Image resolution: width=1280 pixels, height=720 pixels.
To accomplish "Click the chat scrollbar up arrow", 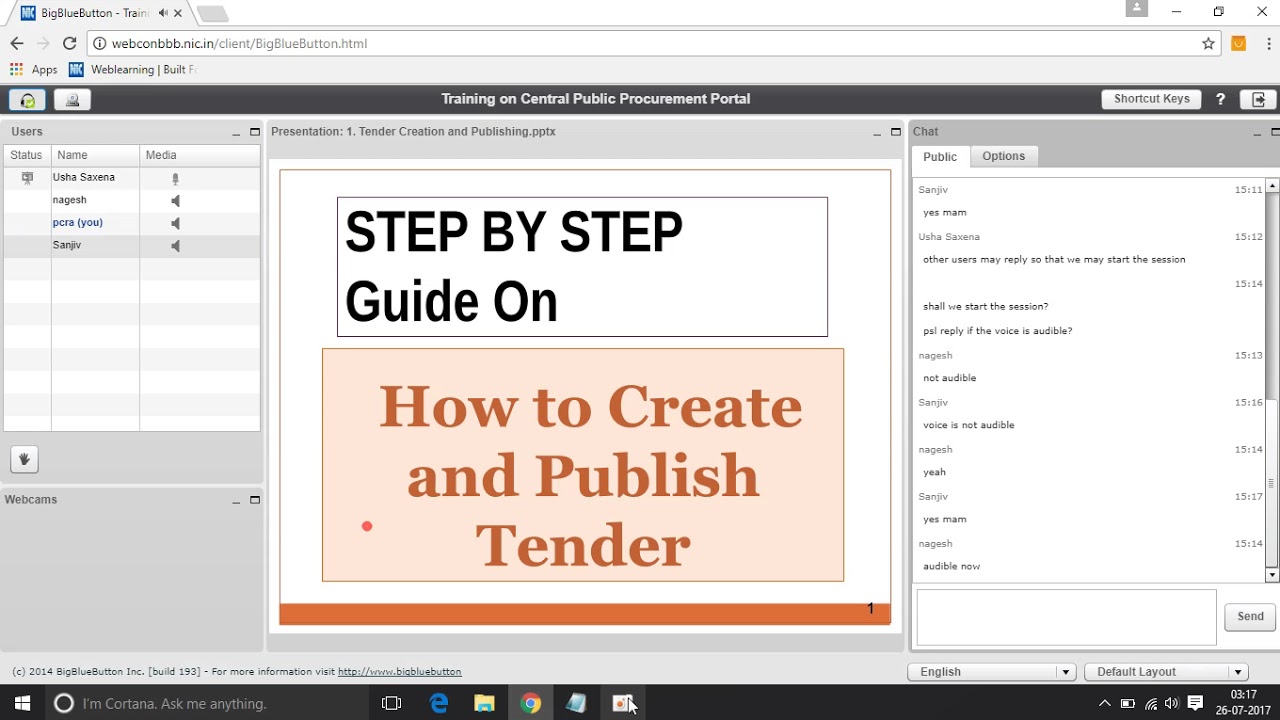I will pos(1273,185).
